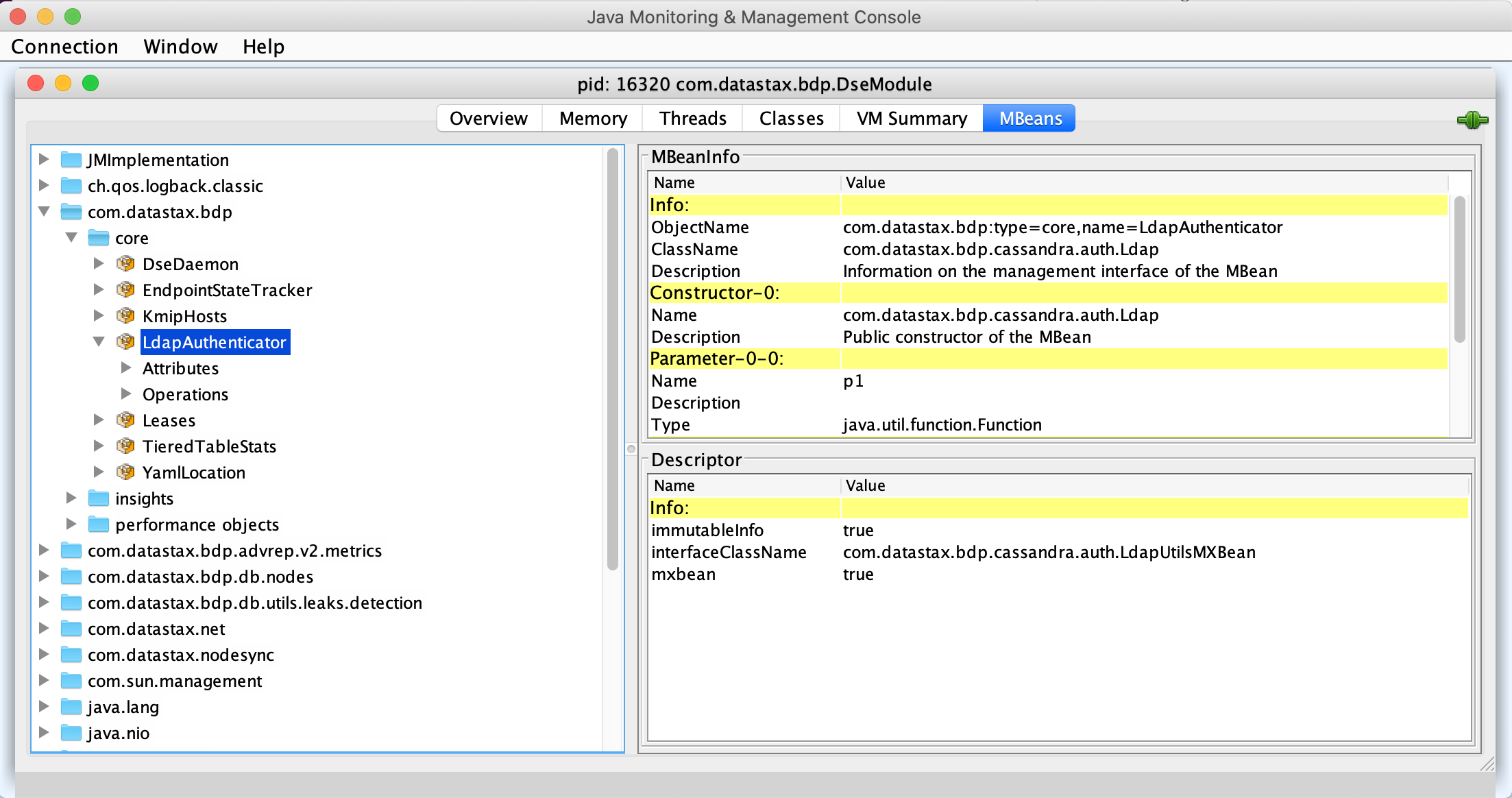Switch to the VM Summary tab

(910, 118)
